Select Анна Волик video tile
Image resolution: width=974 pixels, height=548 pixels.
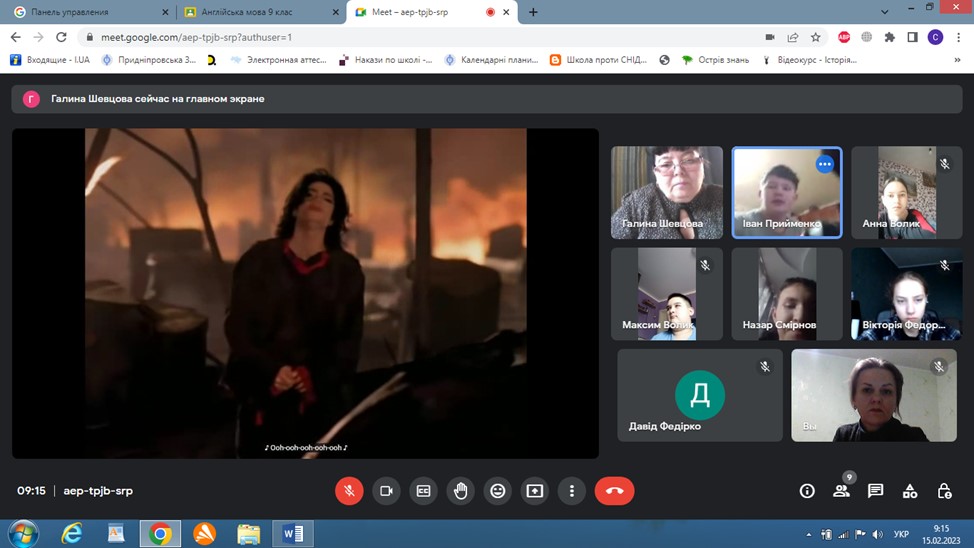[906, 193]
